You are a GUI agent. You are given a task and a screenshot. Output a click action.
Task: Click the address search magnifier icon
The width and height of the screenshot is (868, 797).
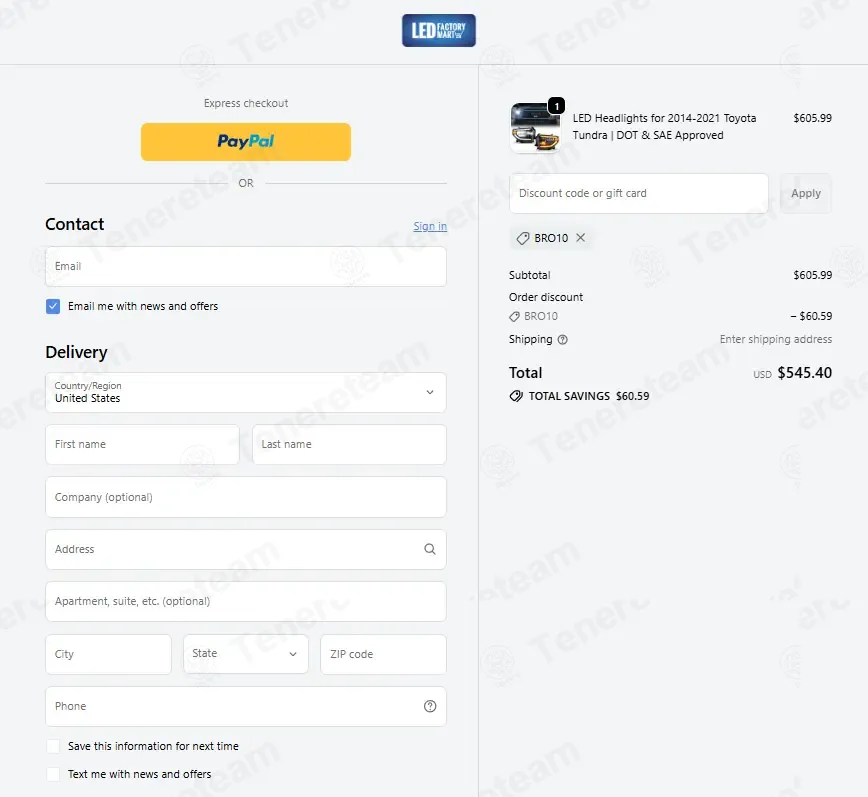point(430,549)
